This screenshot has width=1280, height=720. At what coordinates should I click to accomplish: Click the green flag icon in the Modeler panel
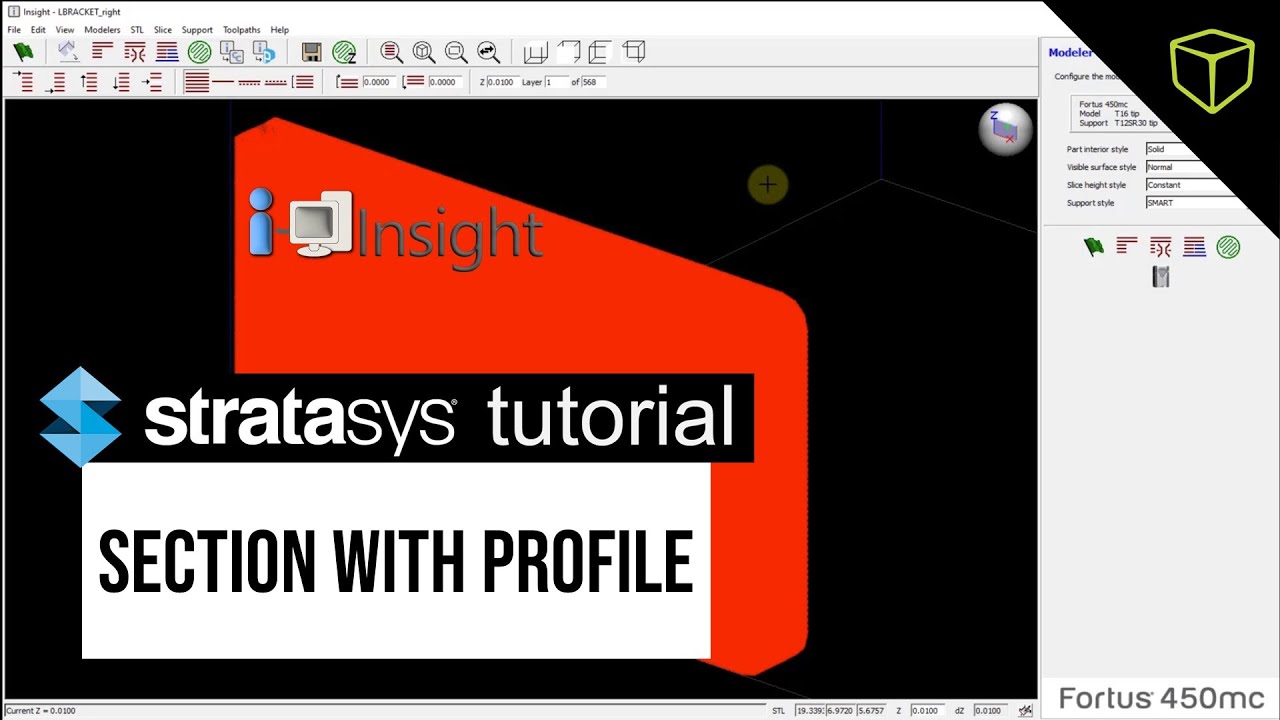click(1094, 247)
